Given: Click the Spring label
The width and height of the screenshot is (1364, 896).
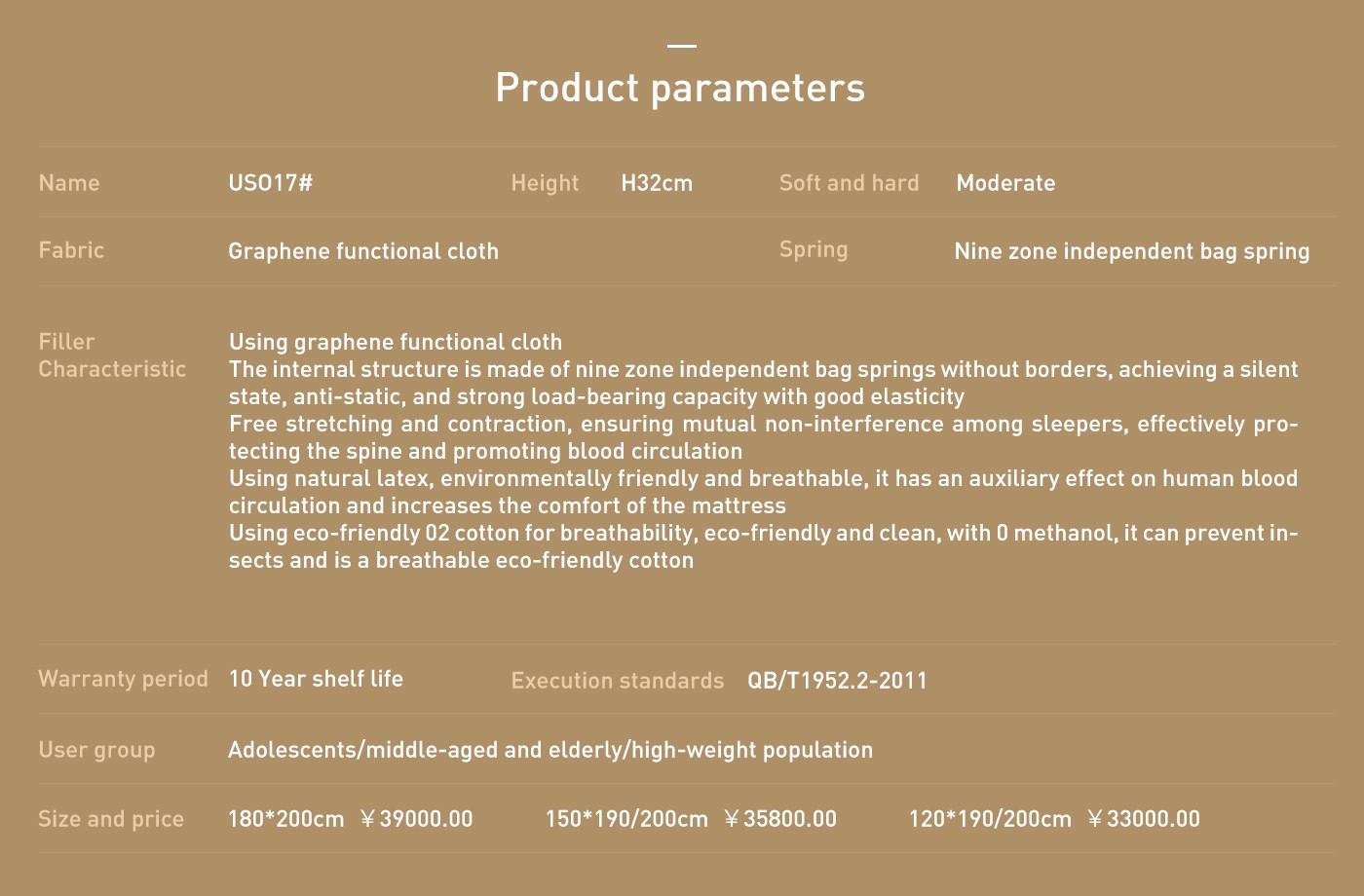Looking at the screenshot, I should (814, 250).
